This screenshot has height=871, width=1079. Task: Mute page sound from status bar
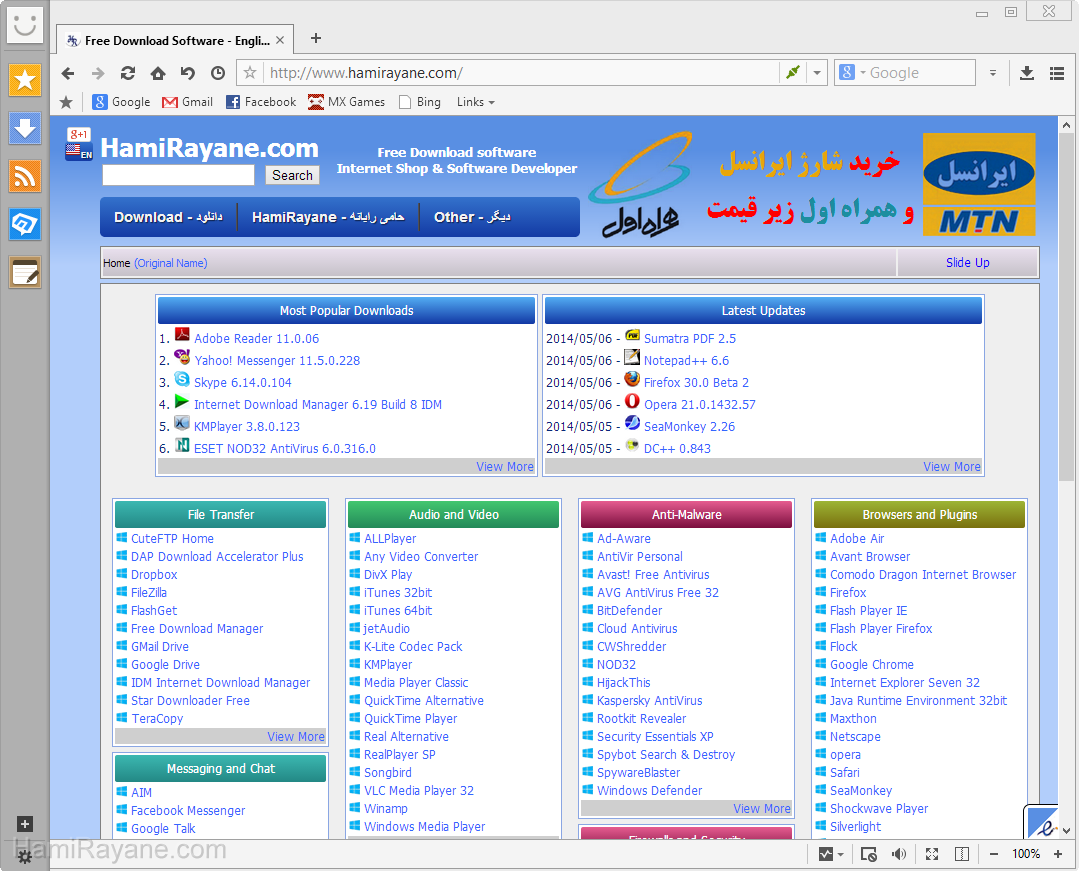pyautogui.click(x=899, y=854)
